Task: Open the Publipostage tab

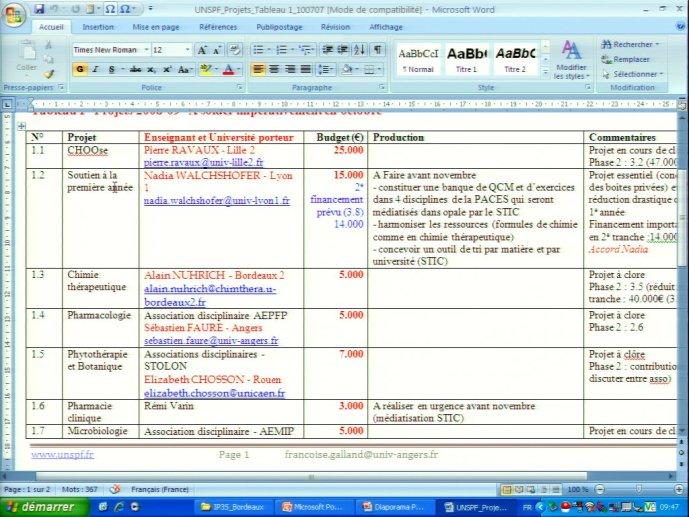Action: pyautogui.click(x=279, y=27)
